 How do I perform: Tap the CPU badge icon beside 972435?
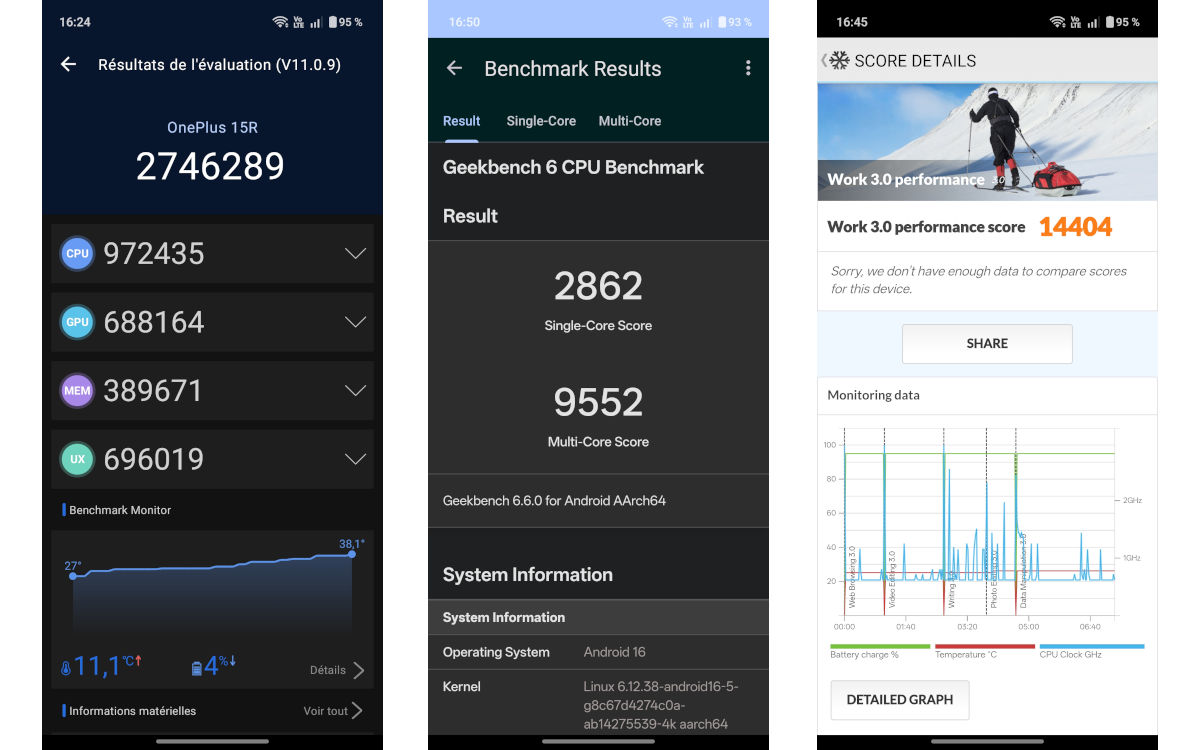point(77,253)
